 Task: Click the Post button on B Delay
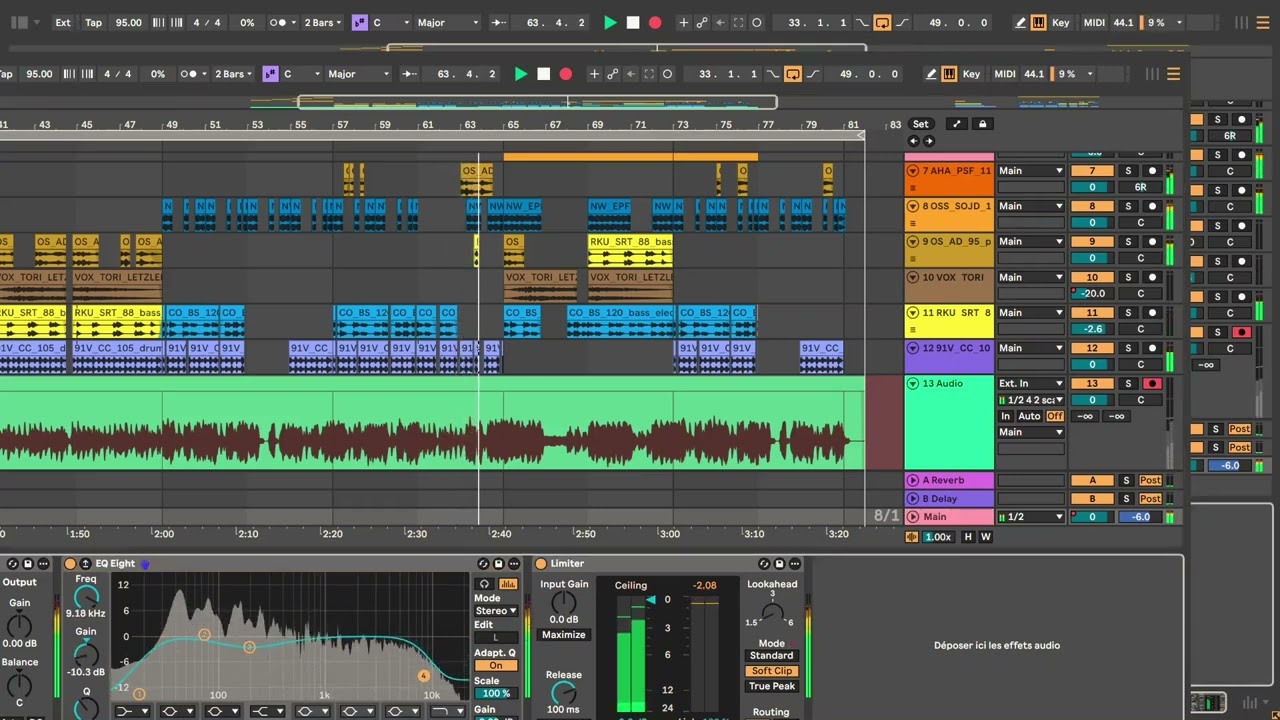point(1150,499)
